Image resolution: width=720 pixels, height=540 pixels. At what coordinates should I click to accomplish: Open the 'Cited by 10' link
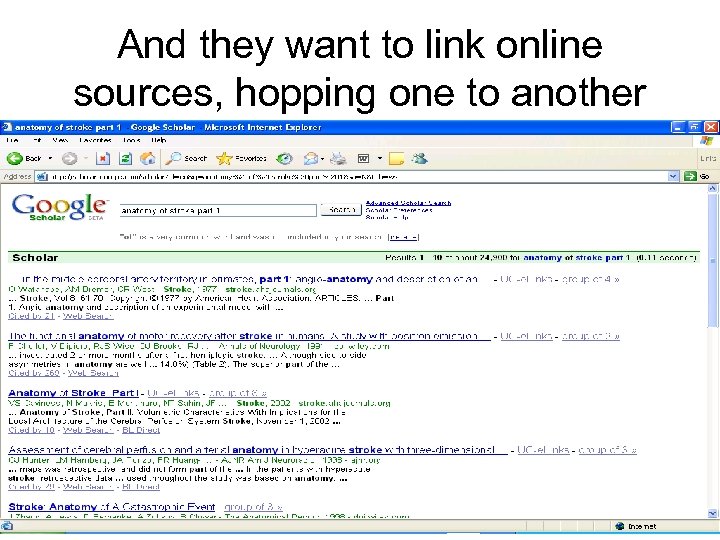31,430
